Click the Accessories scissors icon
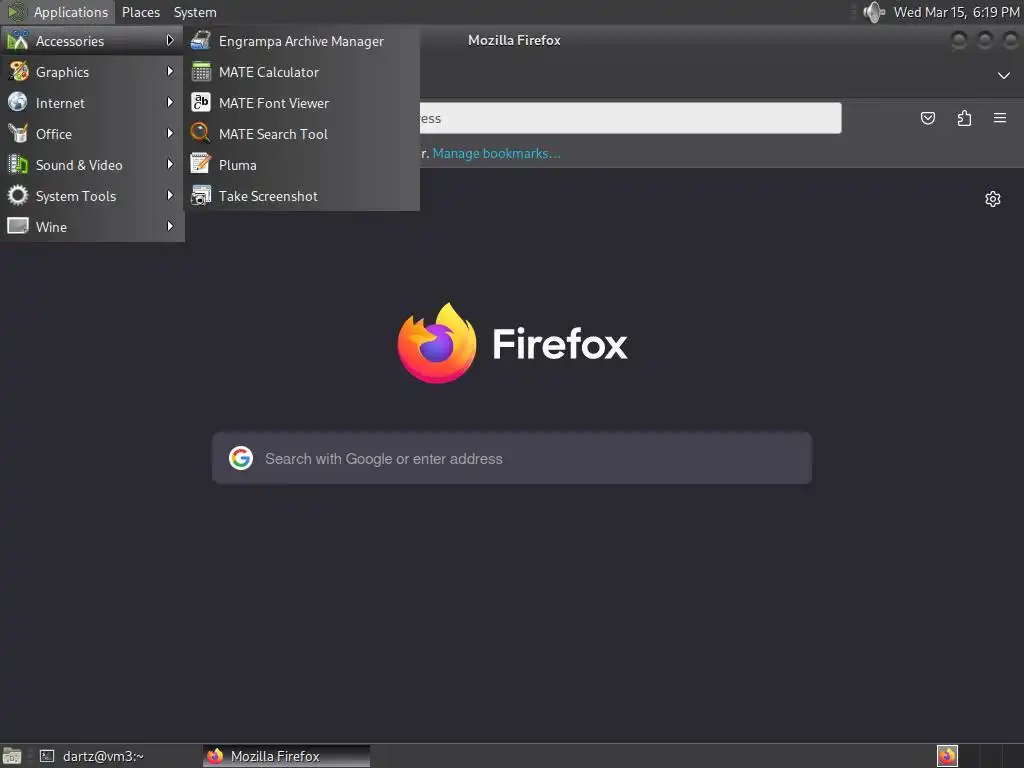The height and width of the screenshot is (768, 1024). 18,40
